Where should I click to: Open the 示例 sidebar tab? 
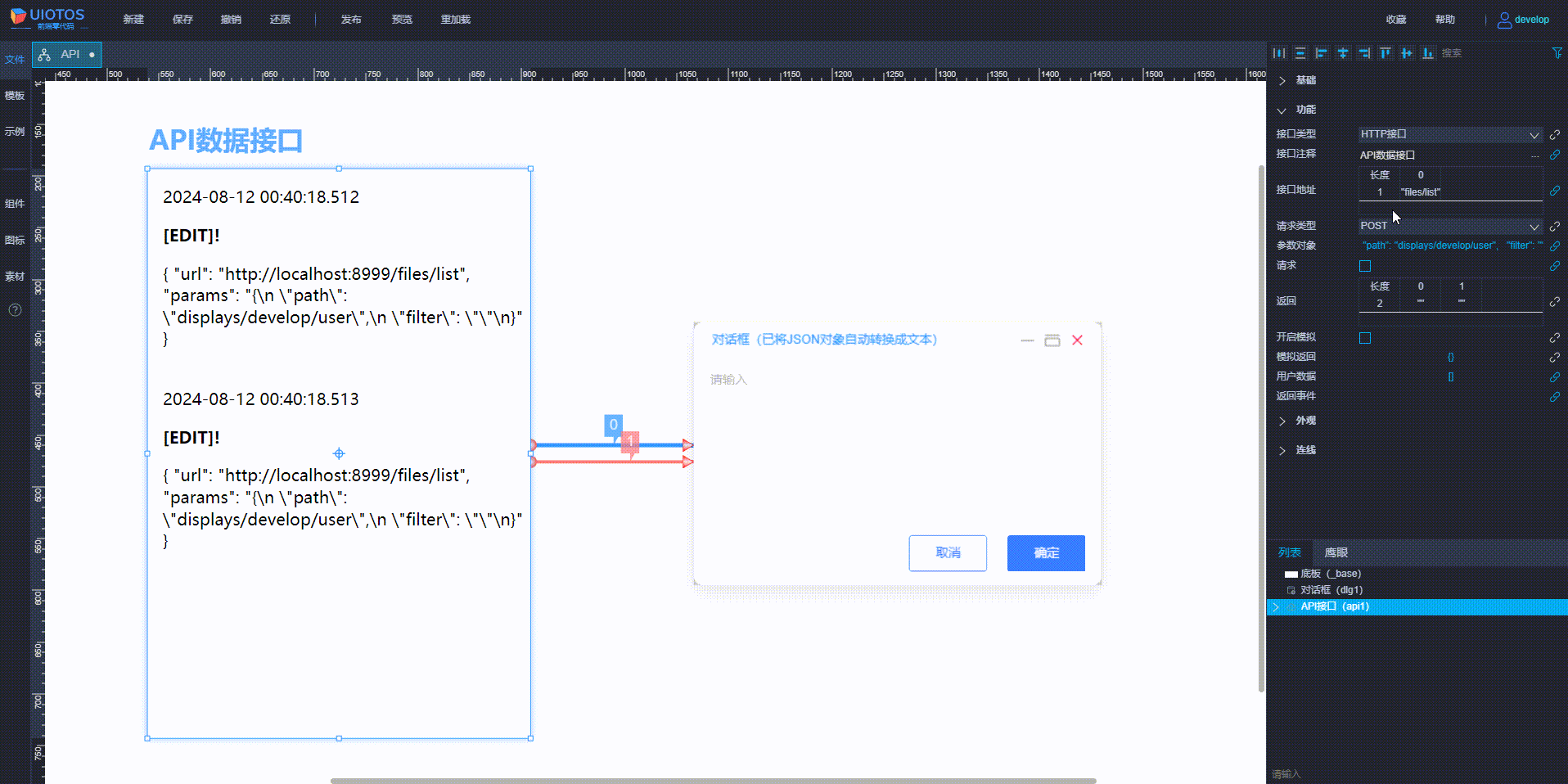tap(15, 132)
